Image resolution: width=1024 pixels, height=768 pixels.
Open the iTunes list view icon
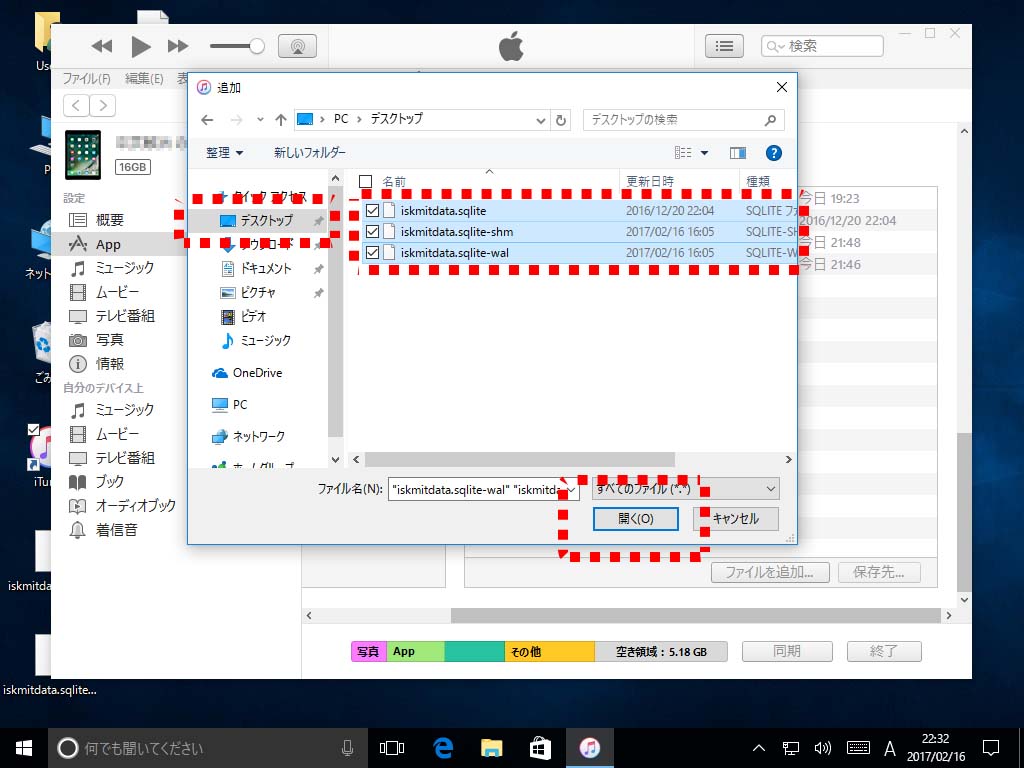tap(725, 46)
